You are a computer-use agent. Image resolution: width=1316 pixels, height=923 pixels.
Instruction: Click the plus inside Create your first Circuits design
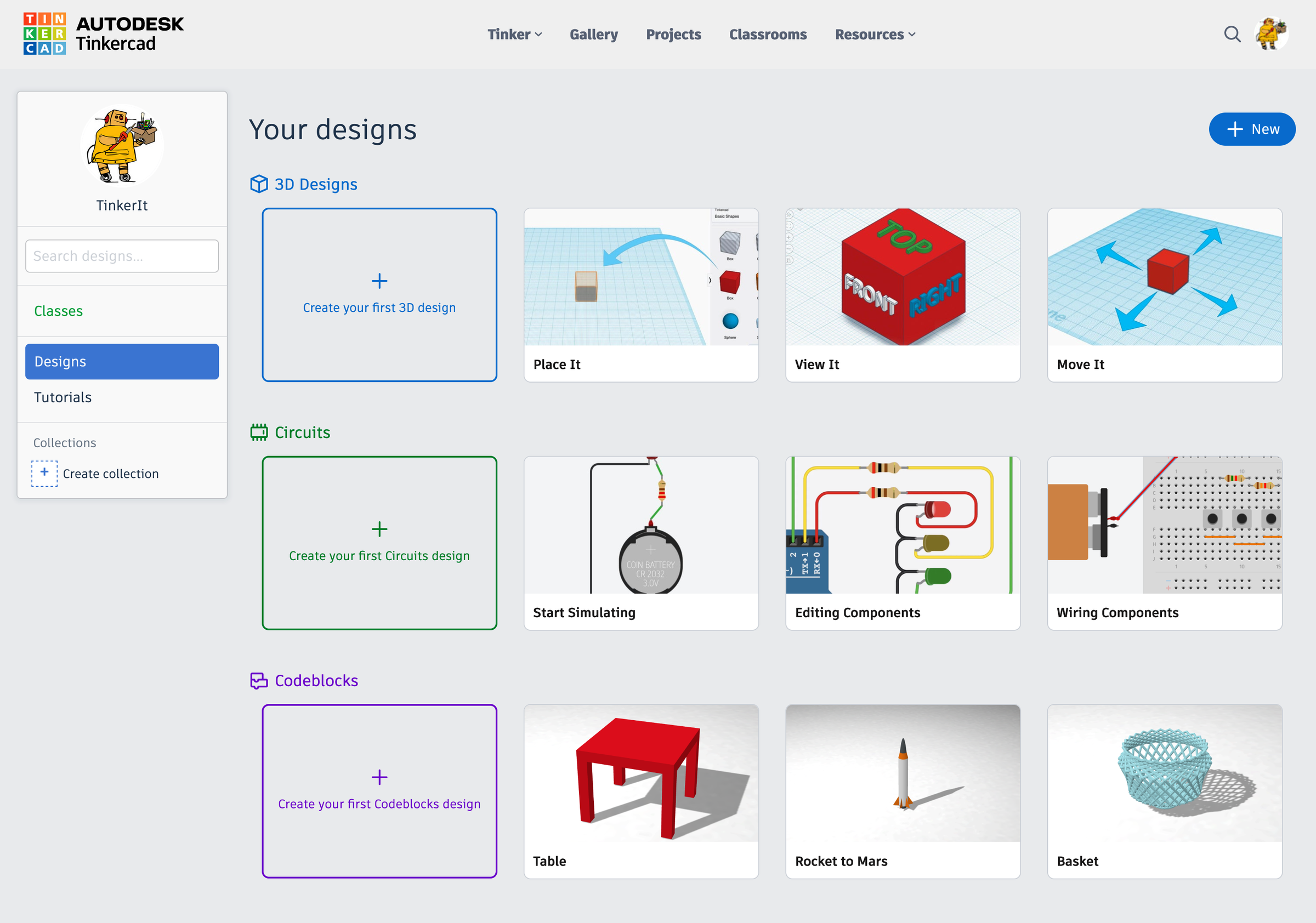[x=379, y=529]
